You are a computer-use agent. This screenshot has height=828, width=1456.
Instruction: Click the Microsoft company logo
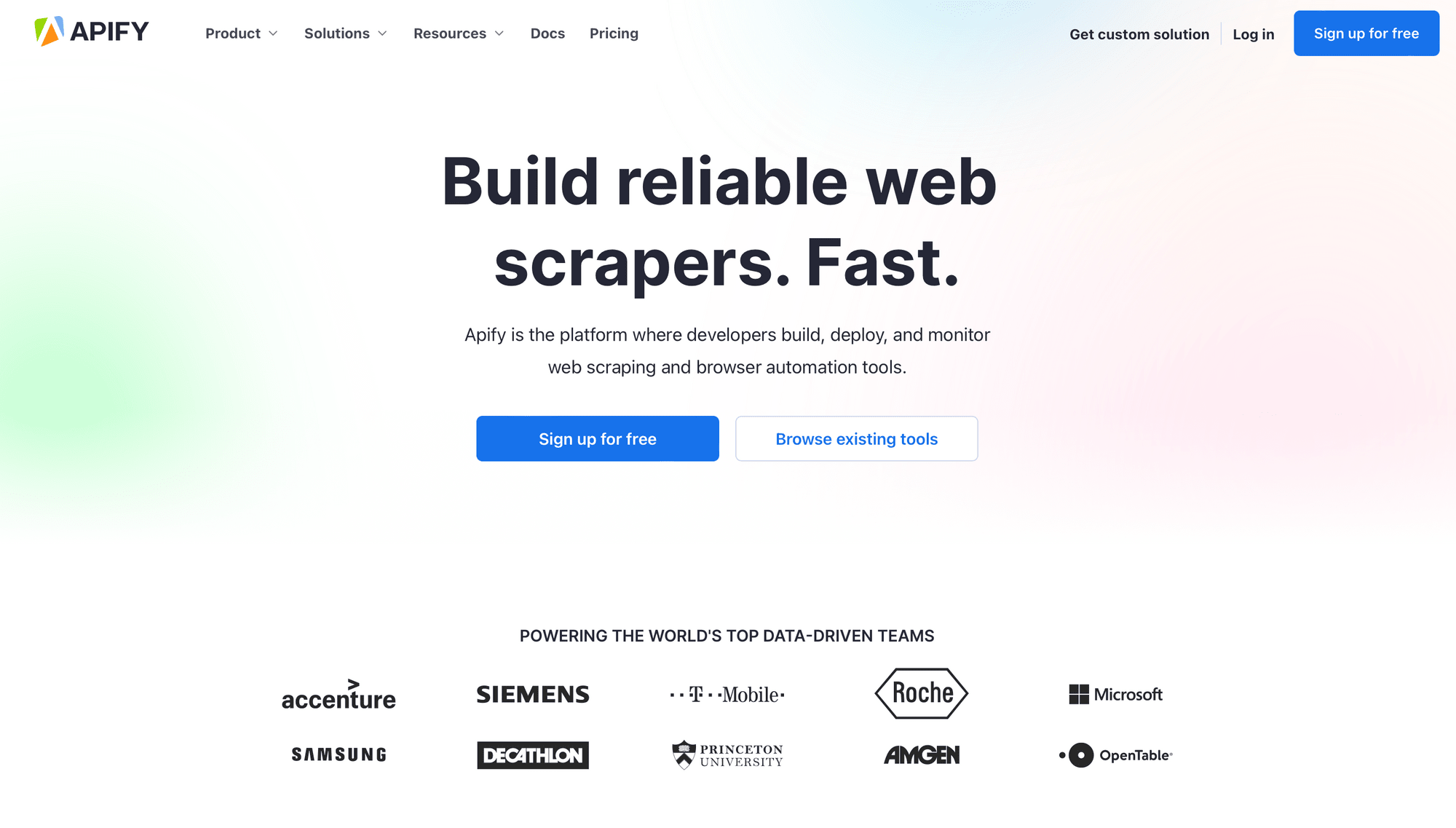[x=1115, y=694]
